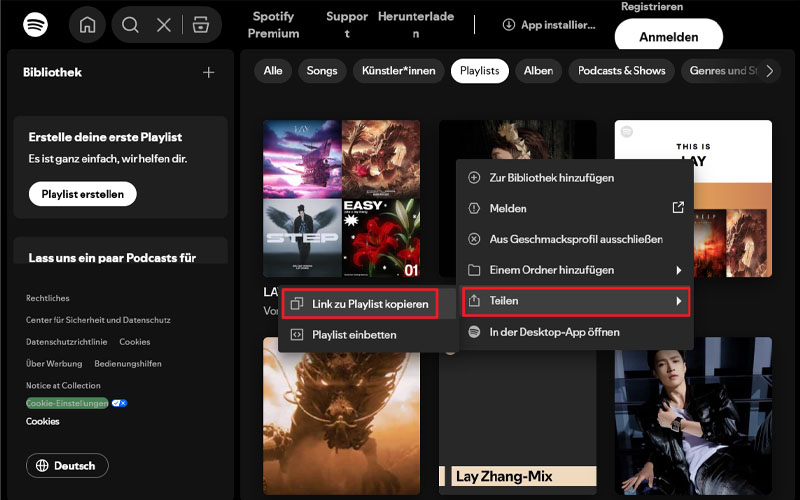Expand the Teilen submenu arrow
Screen dimensions: 800x500
[679, 301]
